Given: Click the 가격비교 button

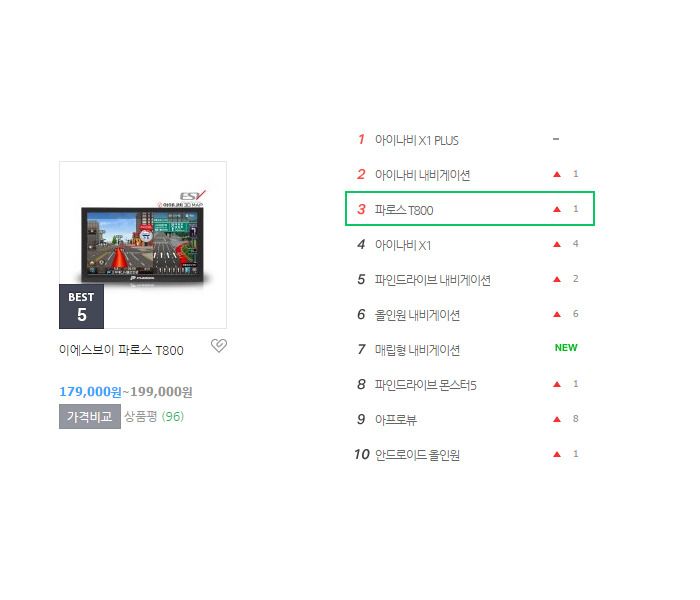Looking at the screenshot, I should (x=90, y=417).
